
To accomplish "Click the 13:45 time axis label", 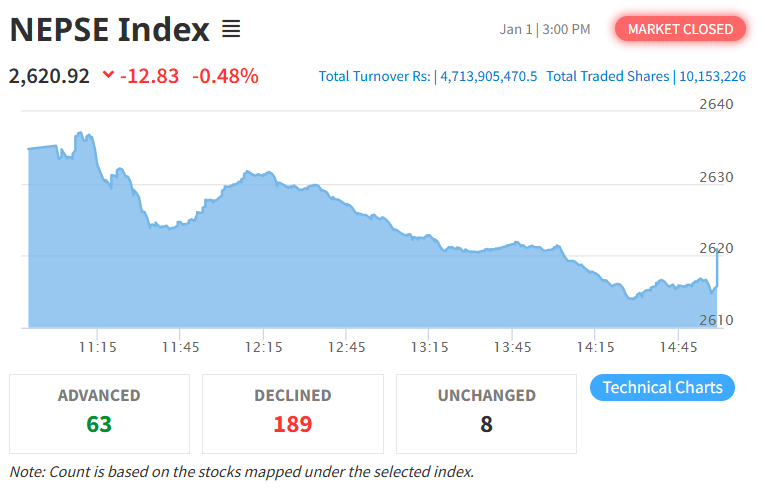I will point(511,347).
